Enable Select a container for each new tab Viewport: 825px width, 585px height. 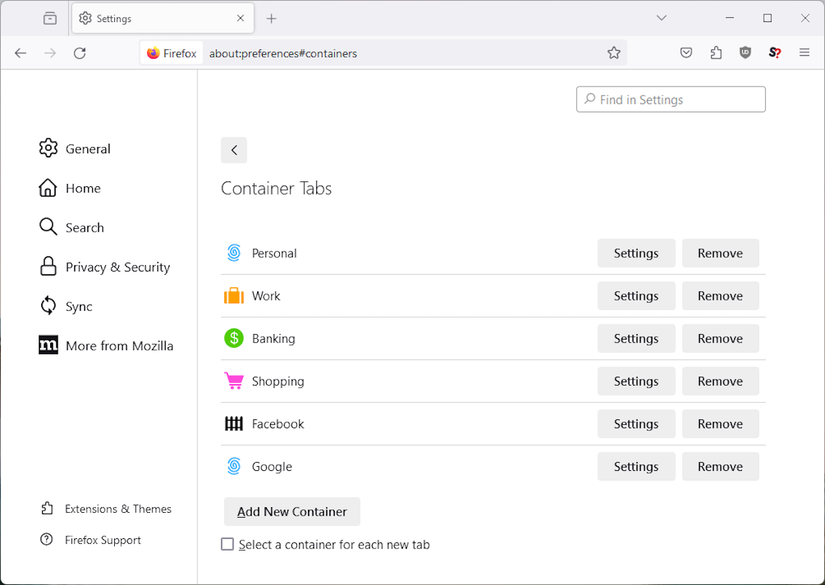(x=228, y=544)
